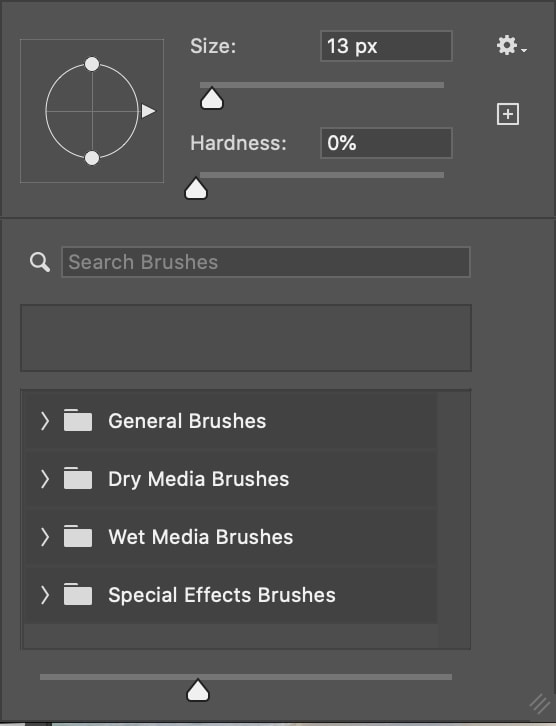Open the brush settings gear menu

point(511,45)
